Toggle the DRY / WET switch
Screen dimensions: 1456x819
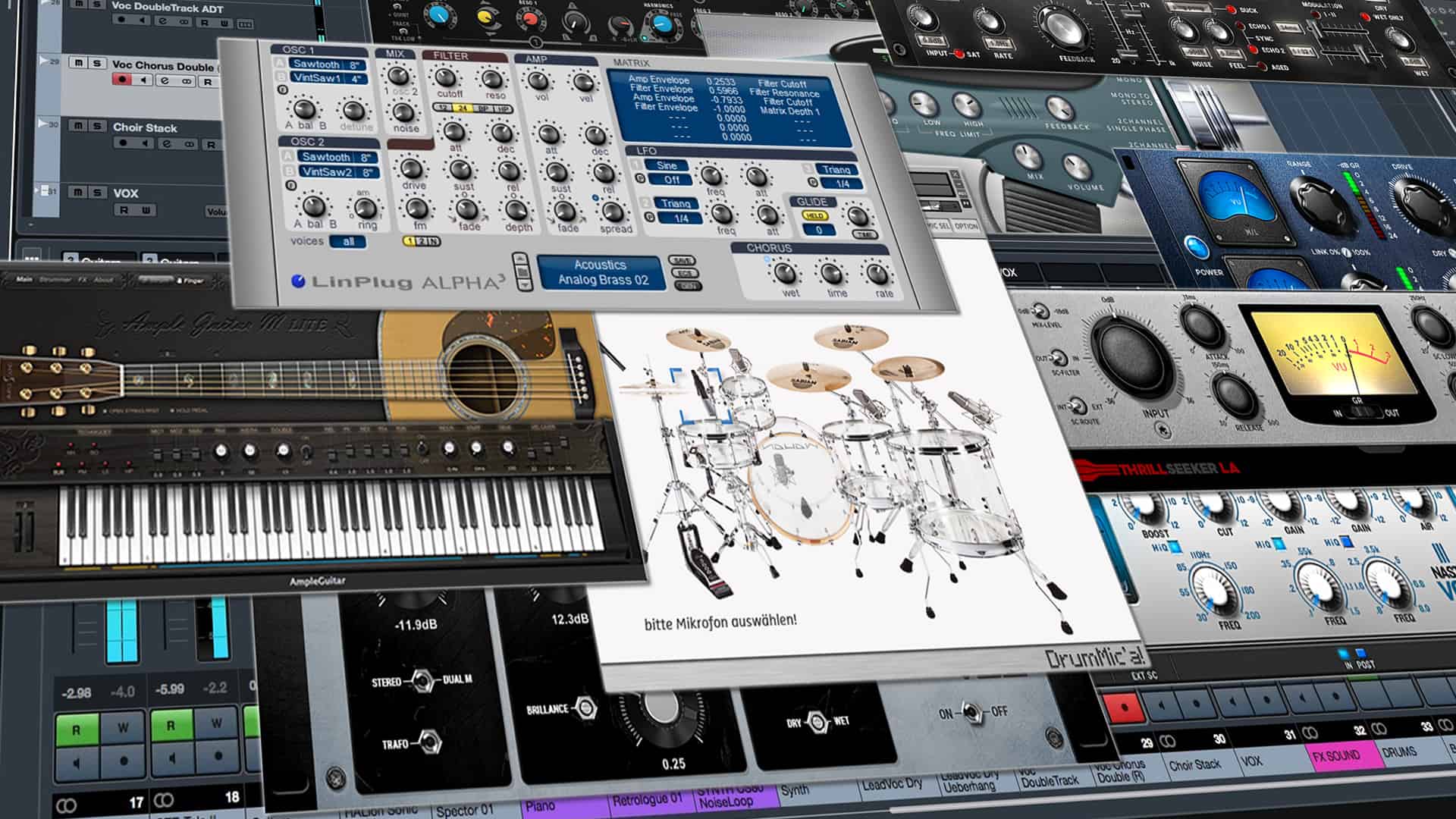(818, 721)
